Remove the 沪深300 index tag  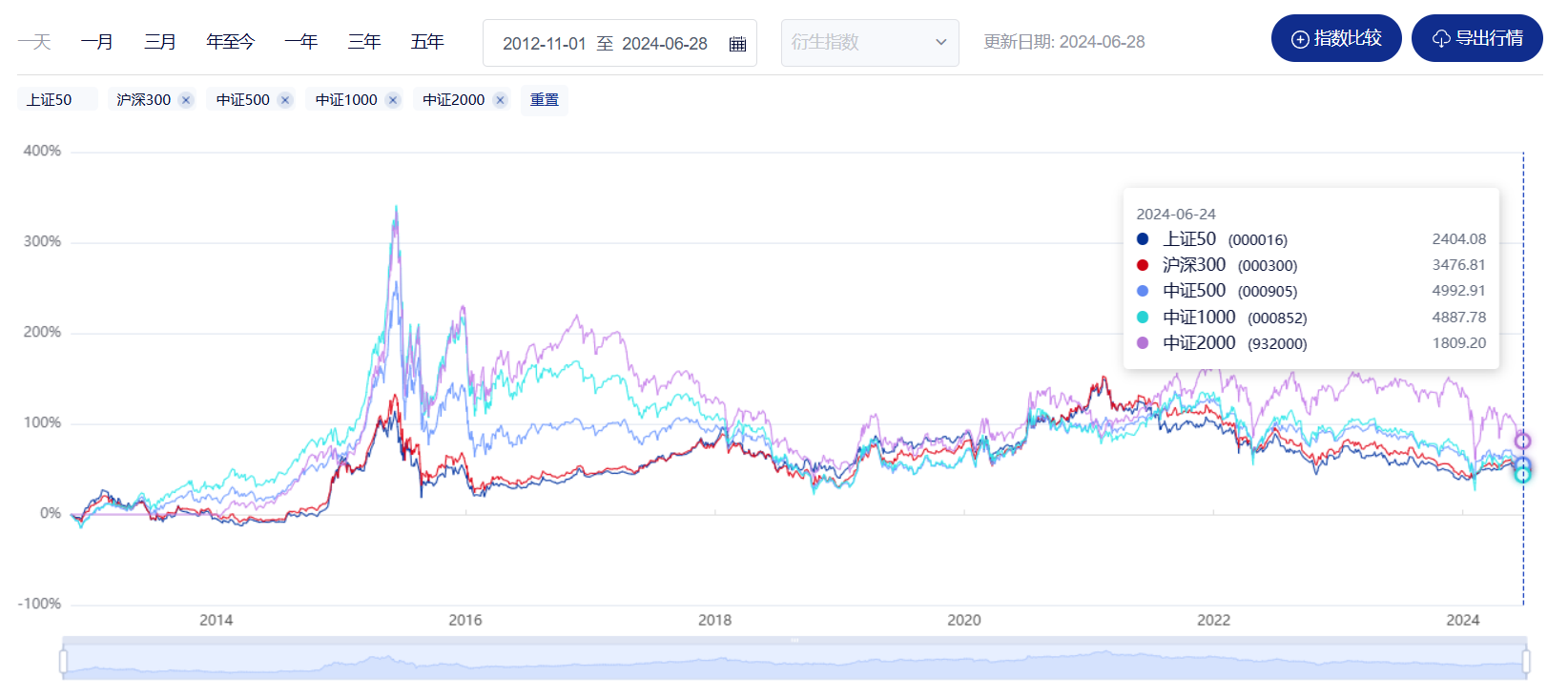point(186,100)
